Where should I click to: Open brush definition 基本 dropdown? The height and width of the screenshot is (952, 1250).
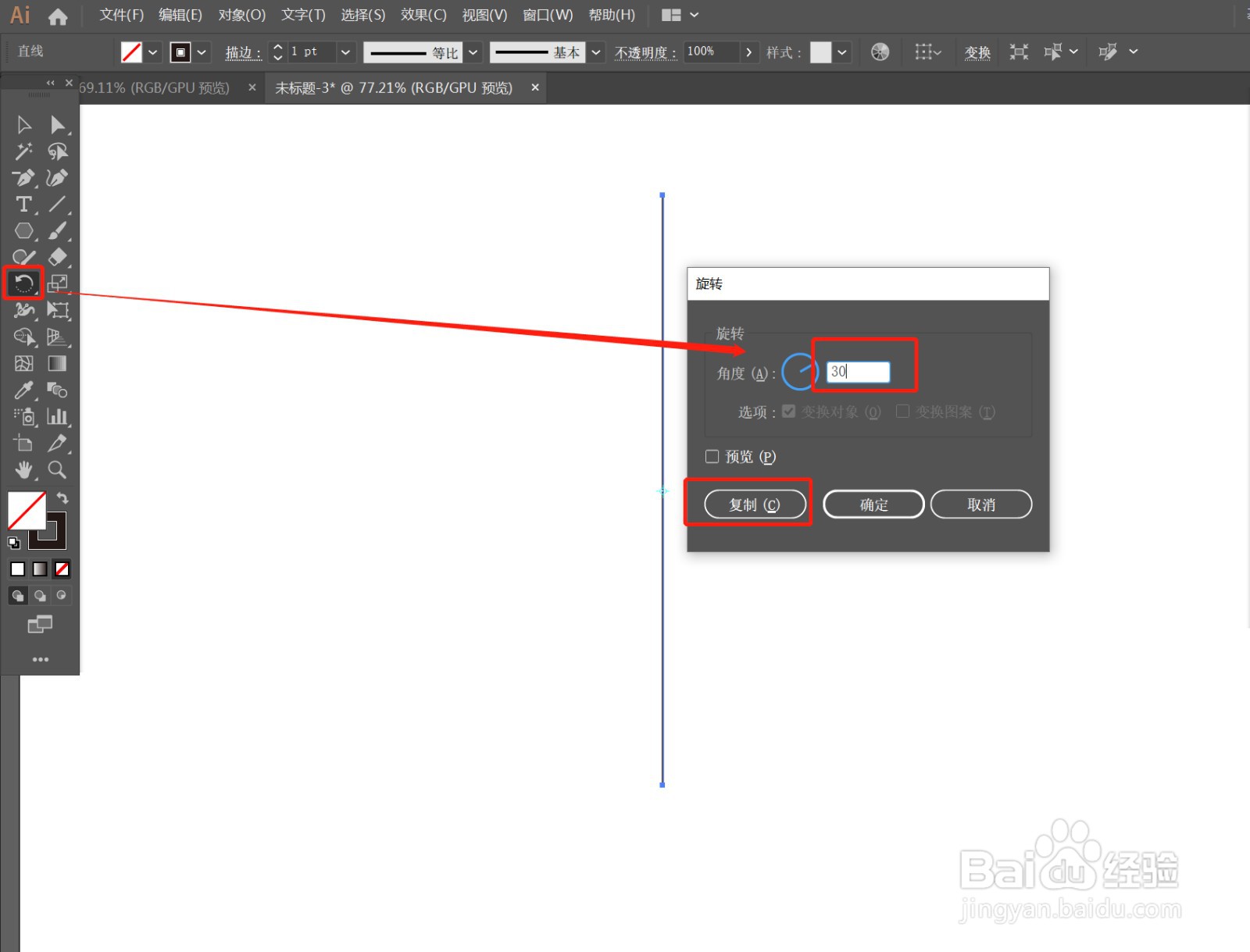coord(596,52)
